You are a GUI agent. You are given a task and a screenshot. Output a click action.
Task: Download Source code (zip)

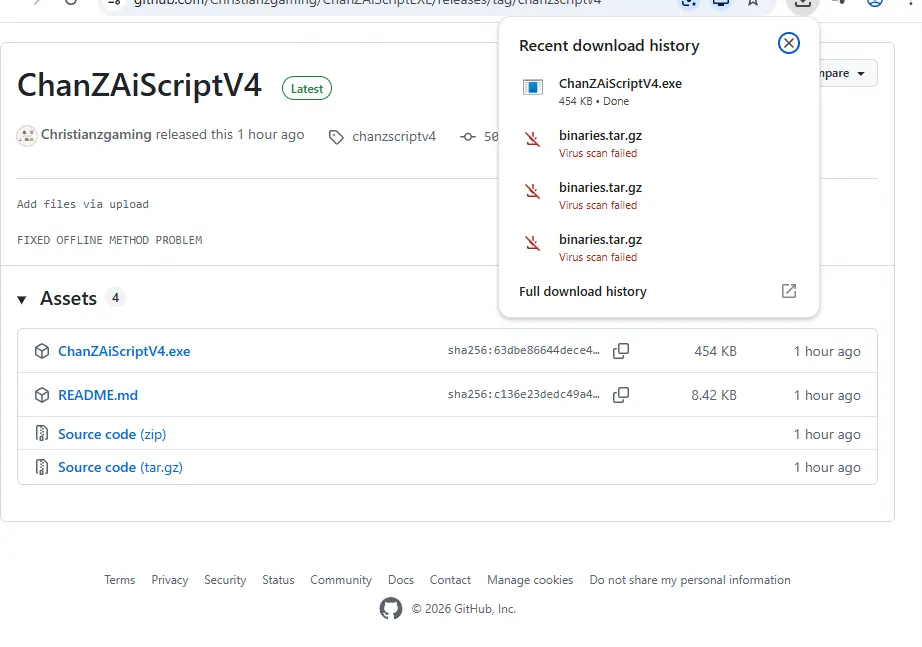[x=112, y=434]
